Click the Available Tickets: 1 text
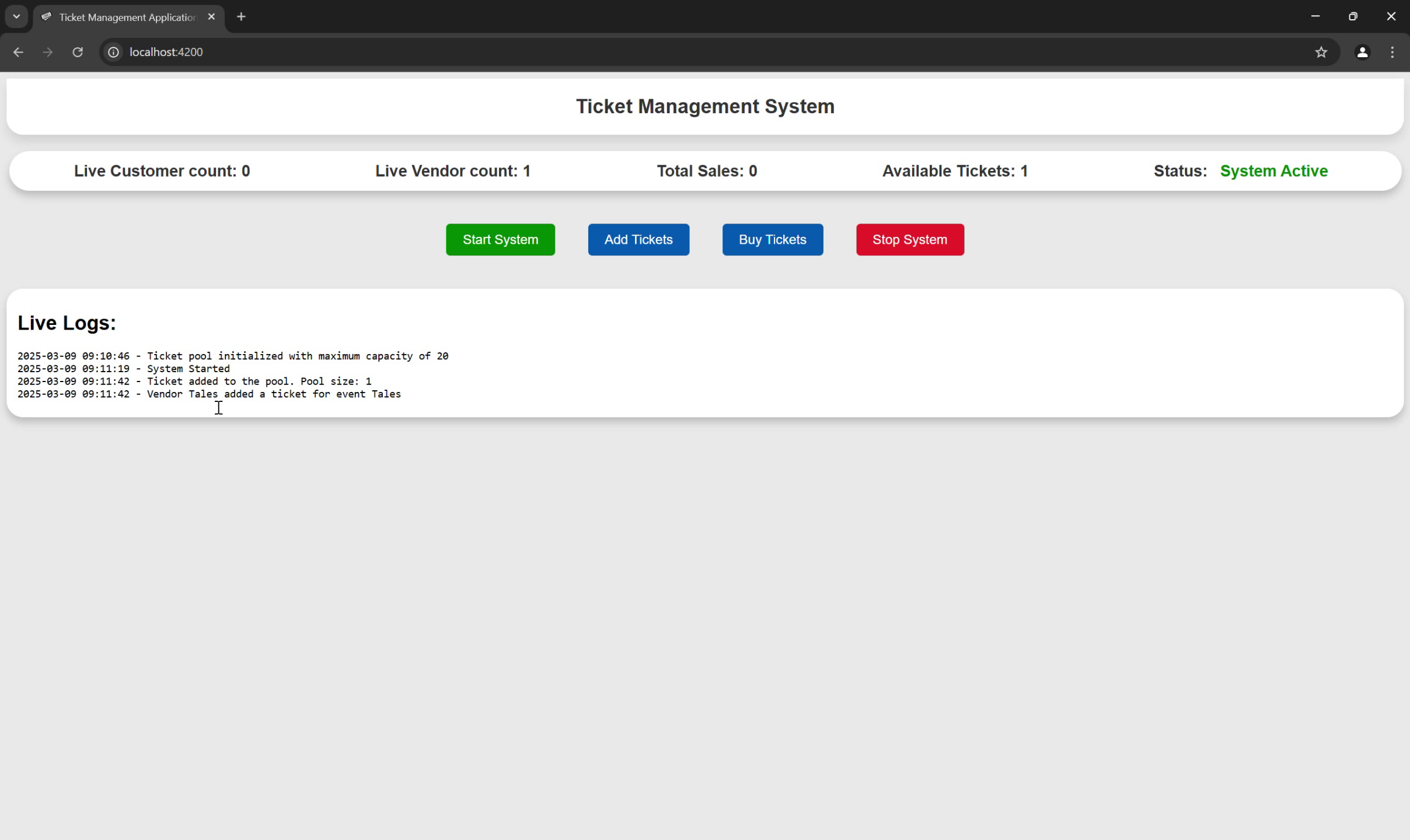 click(x=955, y=171)
